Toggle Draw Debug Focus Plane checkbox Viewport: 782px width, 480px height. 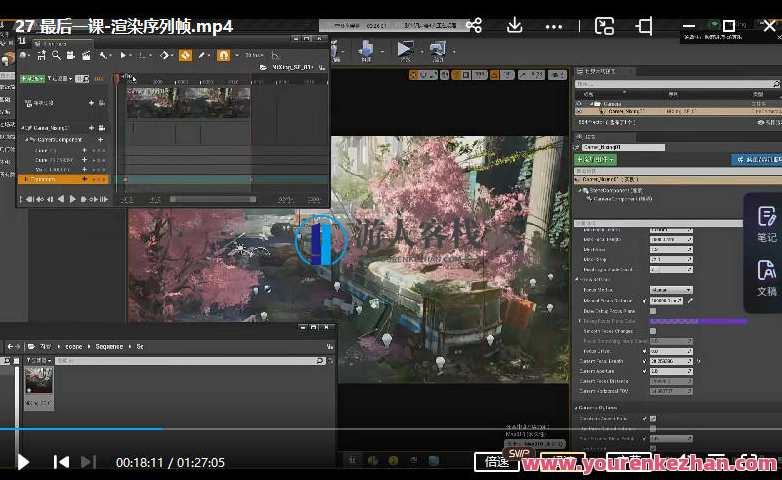click(653, 311)
